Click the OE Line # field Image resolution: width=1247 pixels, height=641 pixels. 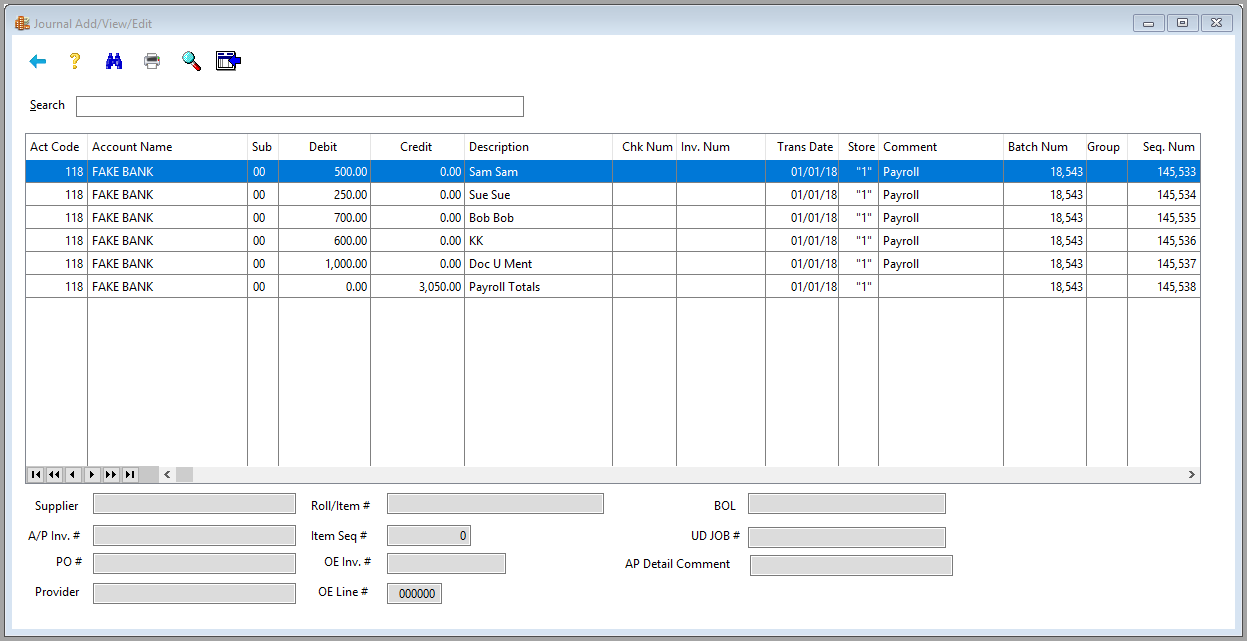[x=415, y=593]
